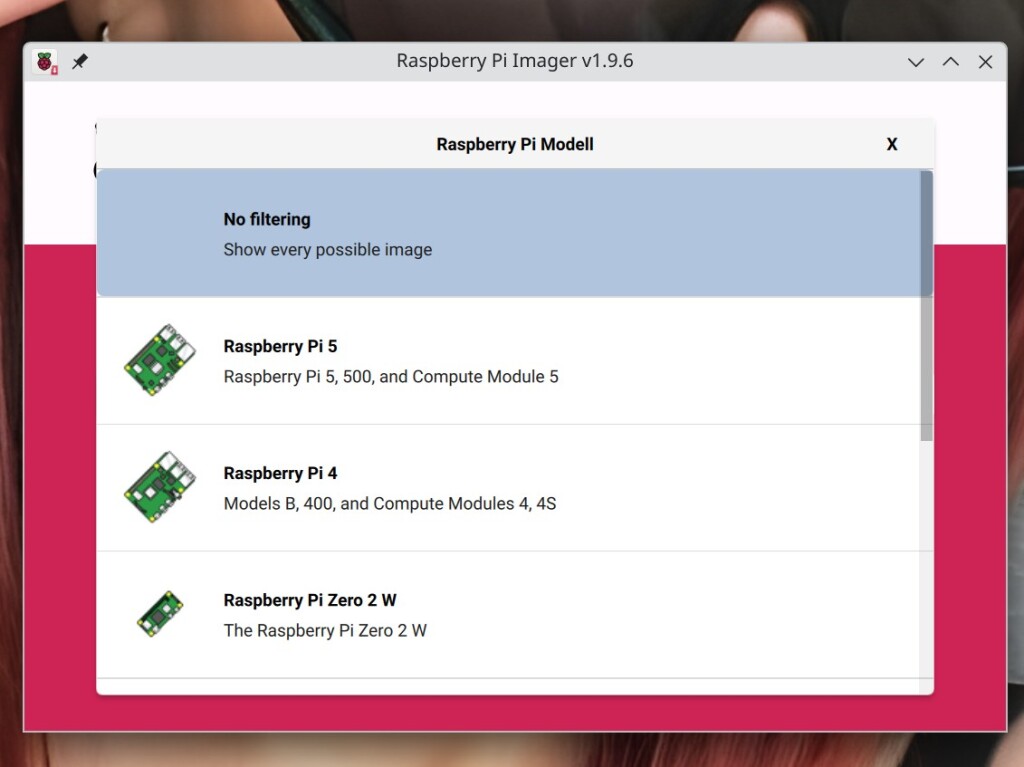Pick the Raspberry Pi 4 title

tap(280, 472)
